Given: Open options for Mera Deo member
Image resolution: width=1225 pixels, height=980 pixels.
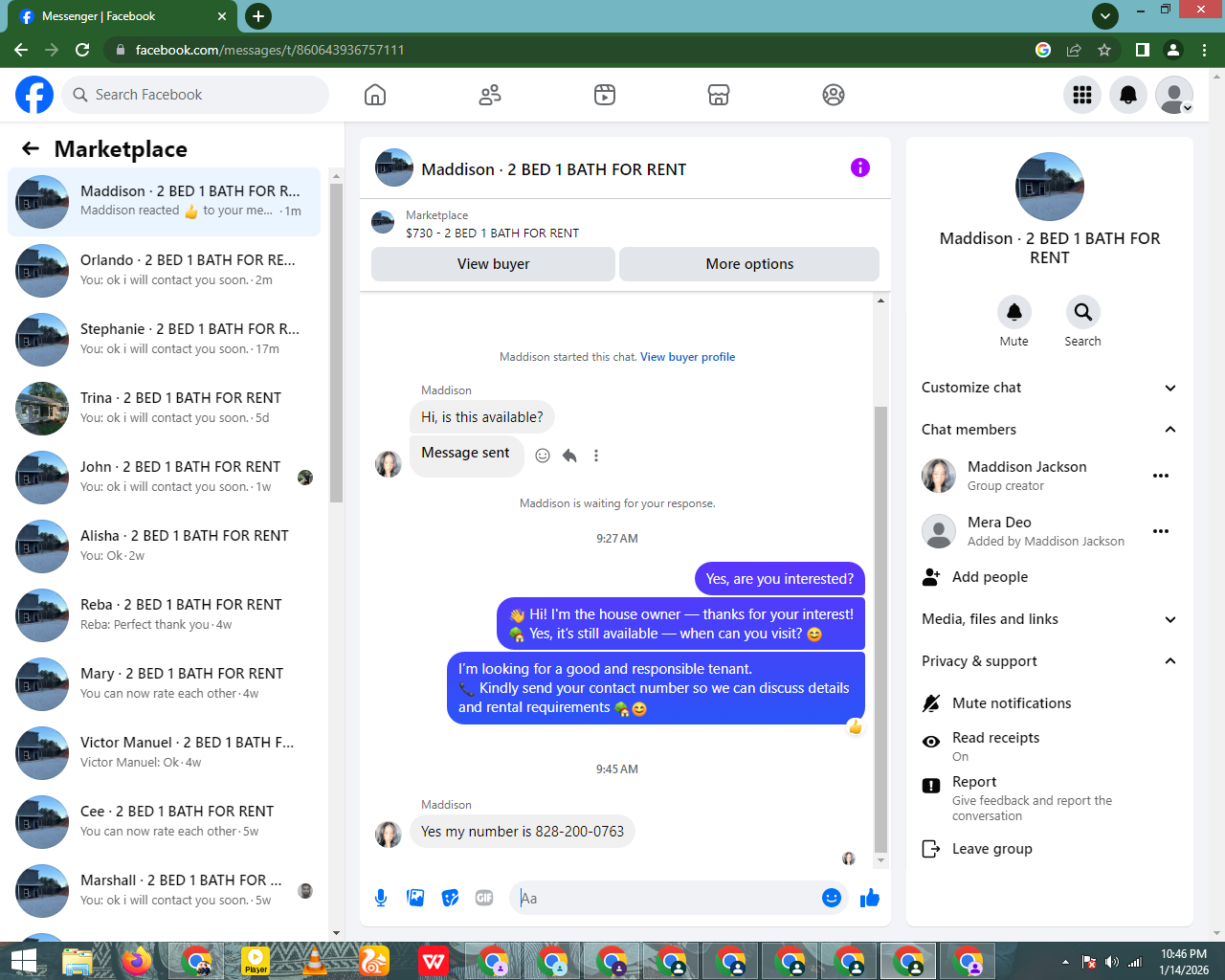Looking at the screenshot, I should click(x=1161, y=531).
